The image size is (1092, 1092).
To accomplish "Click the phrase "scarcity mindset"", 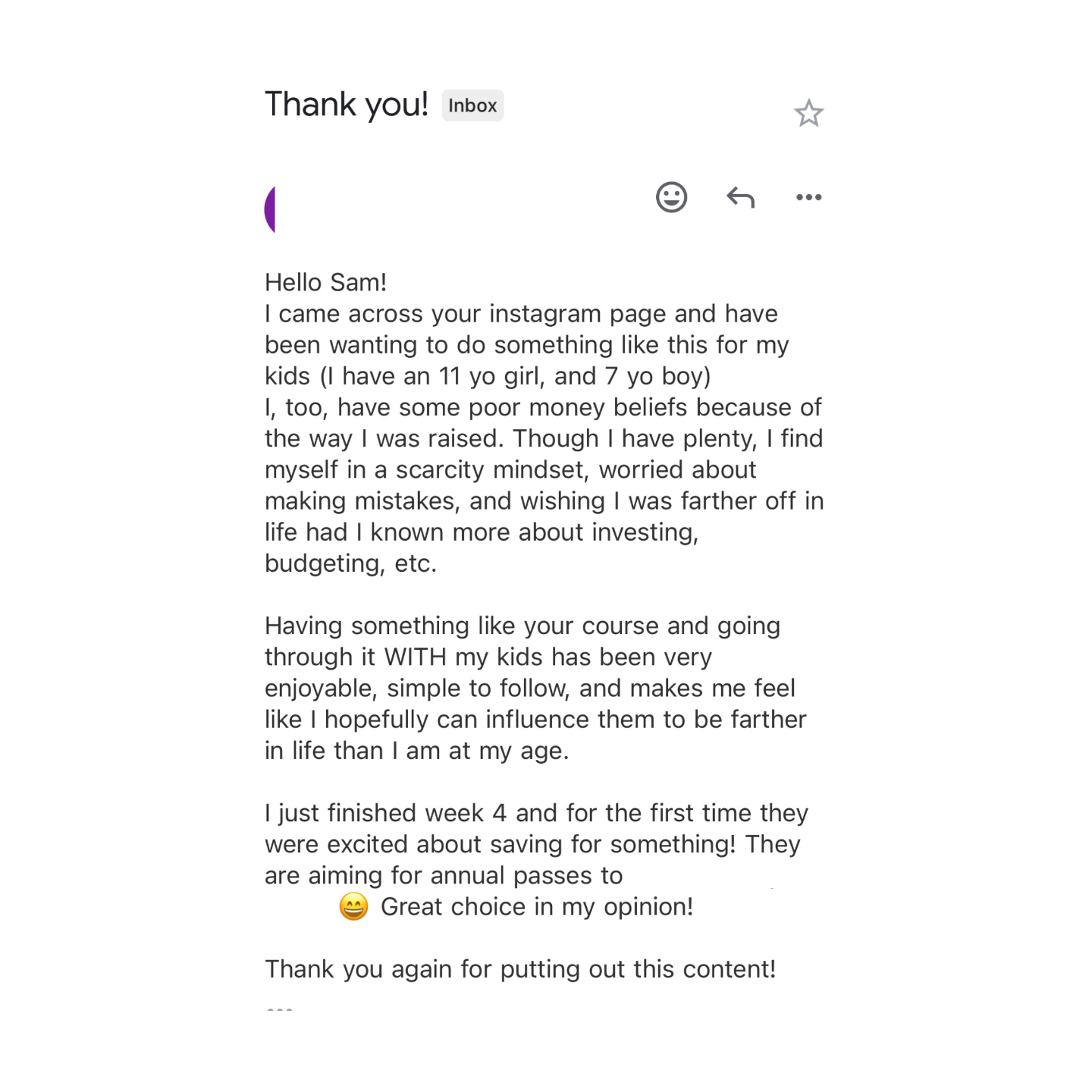I will (491, 470).
